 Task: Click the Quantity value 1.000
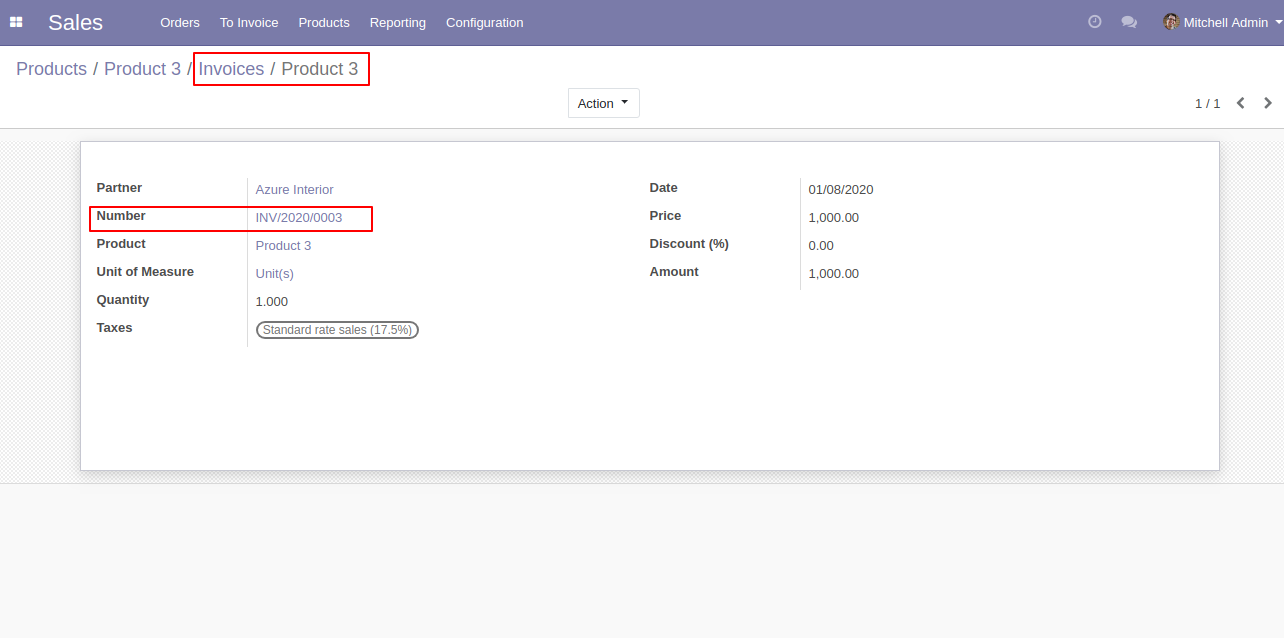click(272, 301)
